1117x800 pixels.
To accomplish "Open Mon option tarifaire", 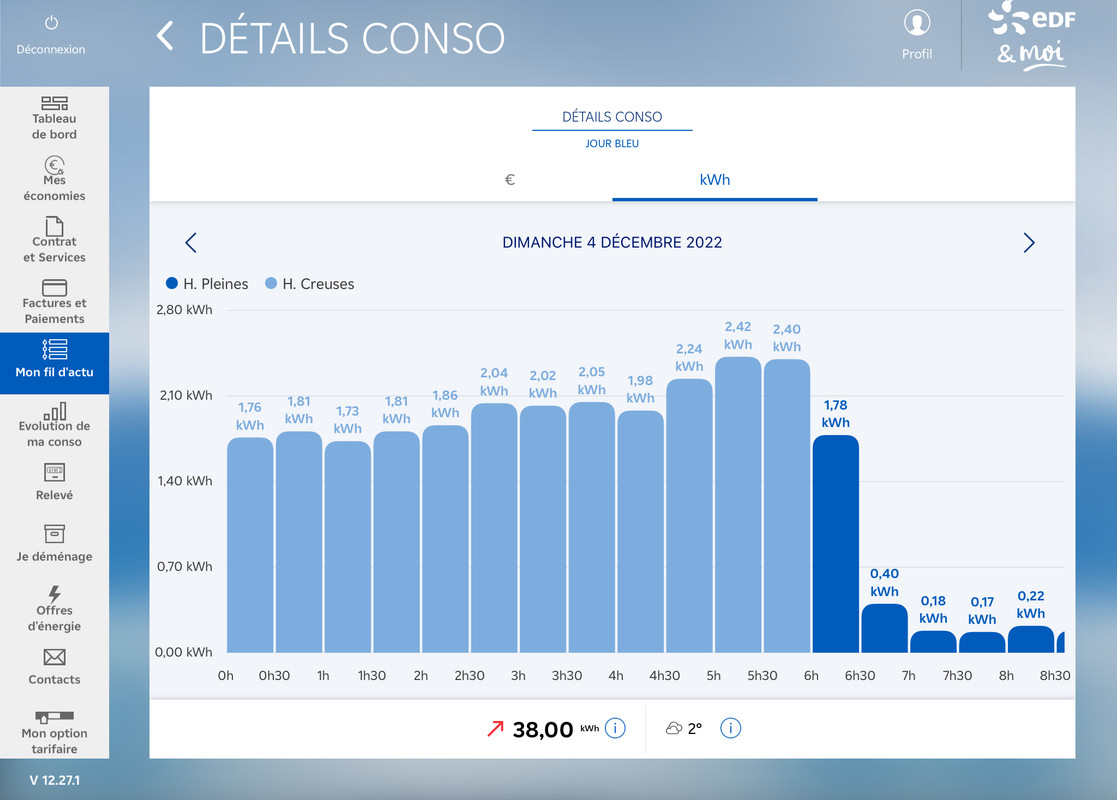I will coord(54,732).
